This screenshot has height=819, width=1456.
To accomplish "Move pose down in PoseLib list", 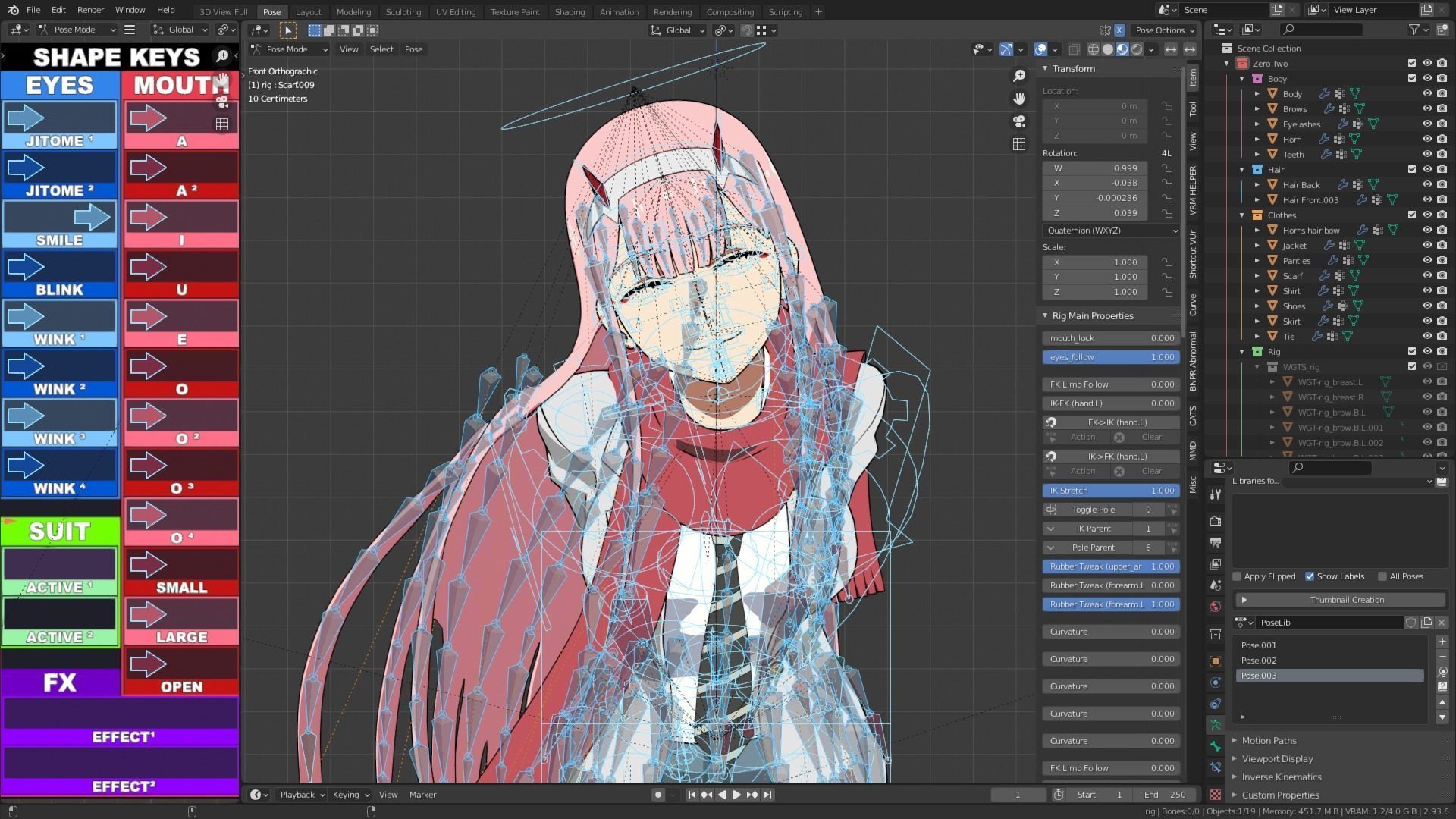I will coord(1442,717).
